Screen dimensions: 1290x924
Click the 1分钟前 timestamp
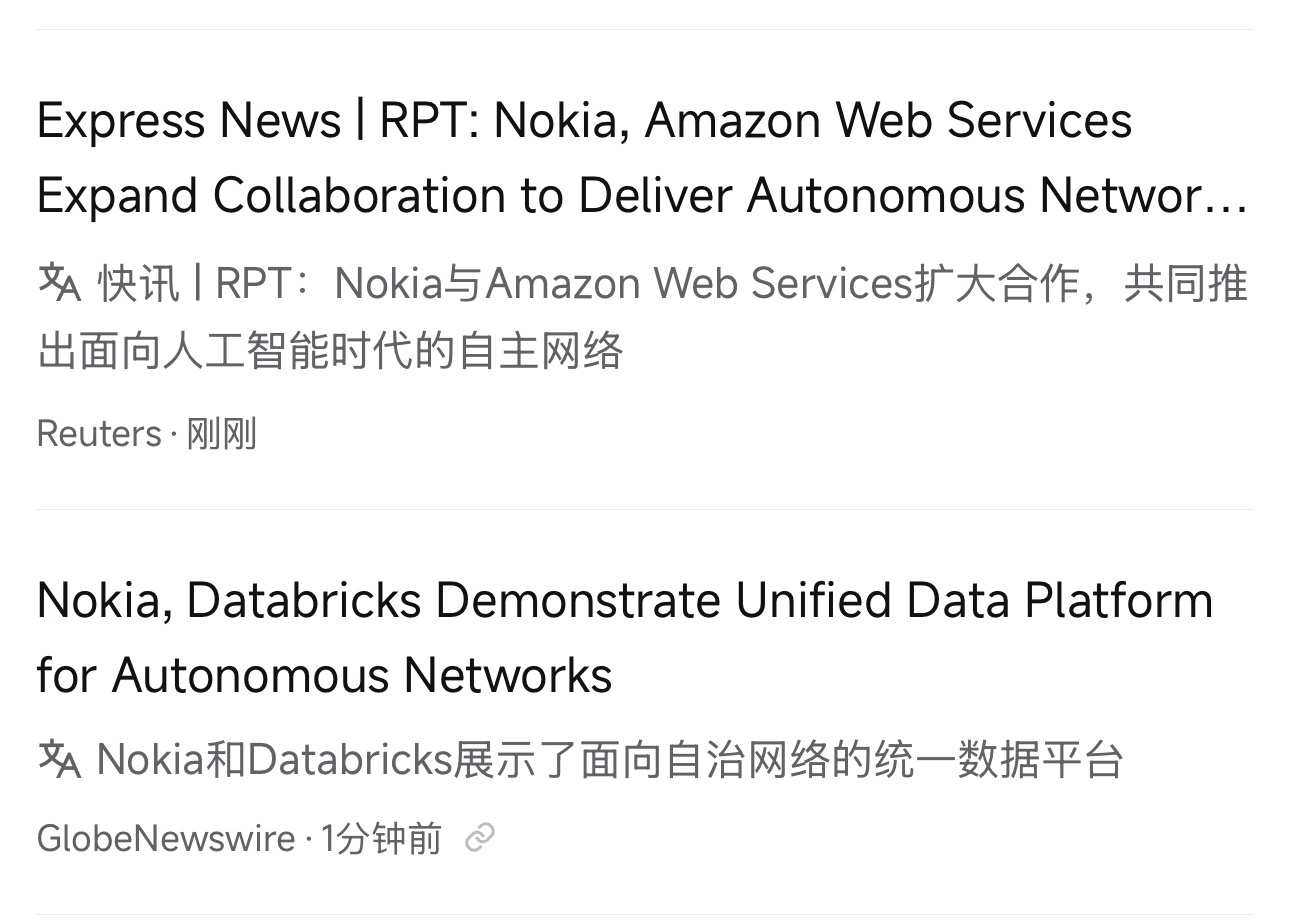pyautogui.click(x=381, y=839)
